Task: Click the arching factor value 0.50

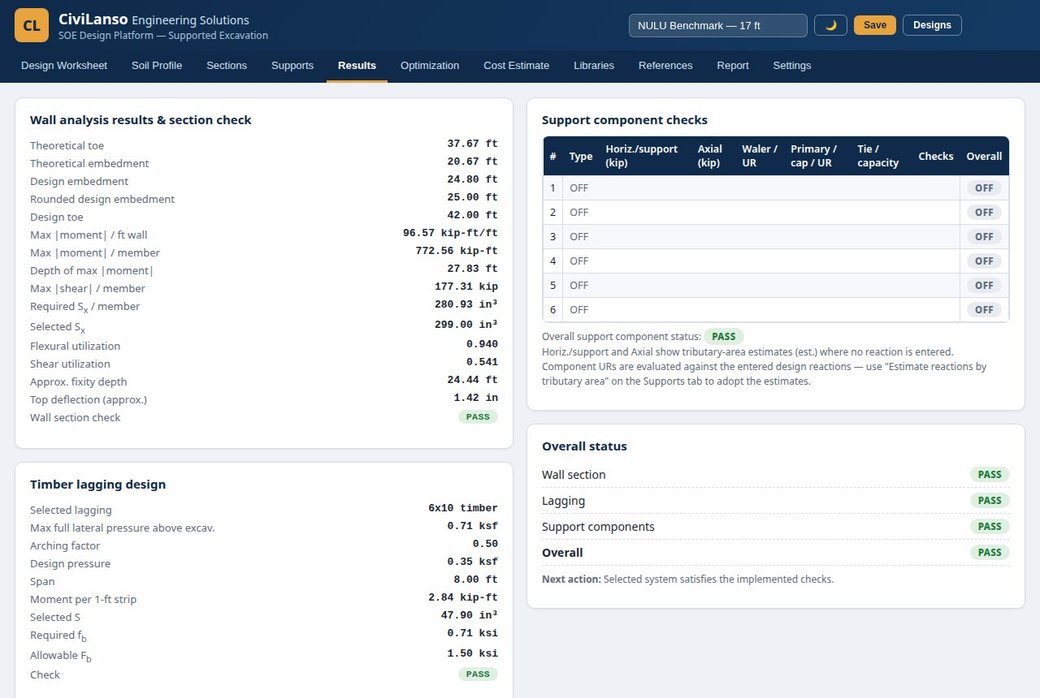Action: pyautogui.click(x=486, y=544)
